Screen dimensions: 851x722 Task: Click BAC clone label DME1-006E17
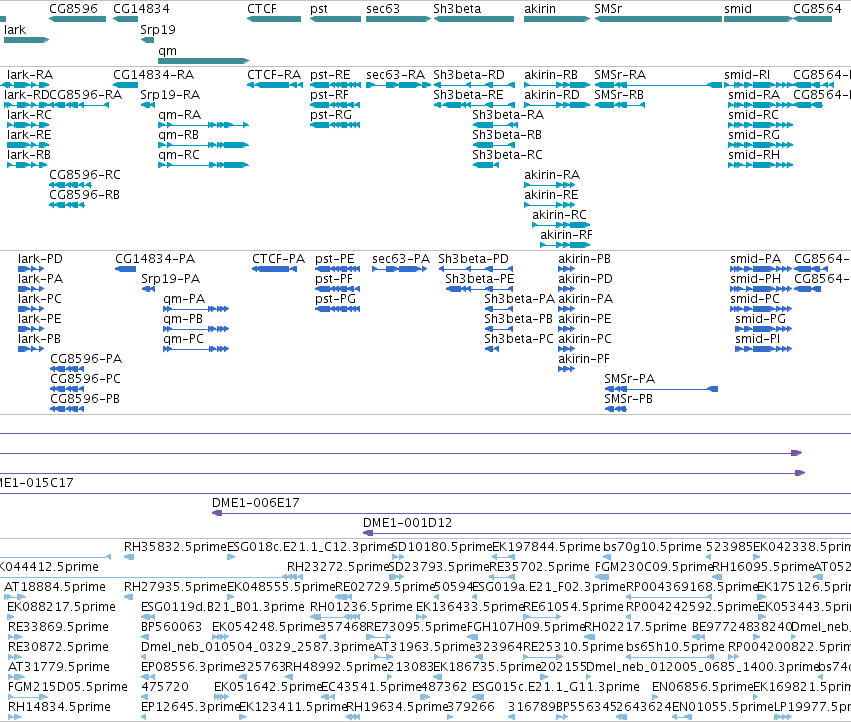256,503
